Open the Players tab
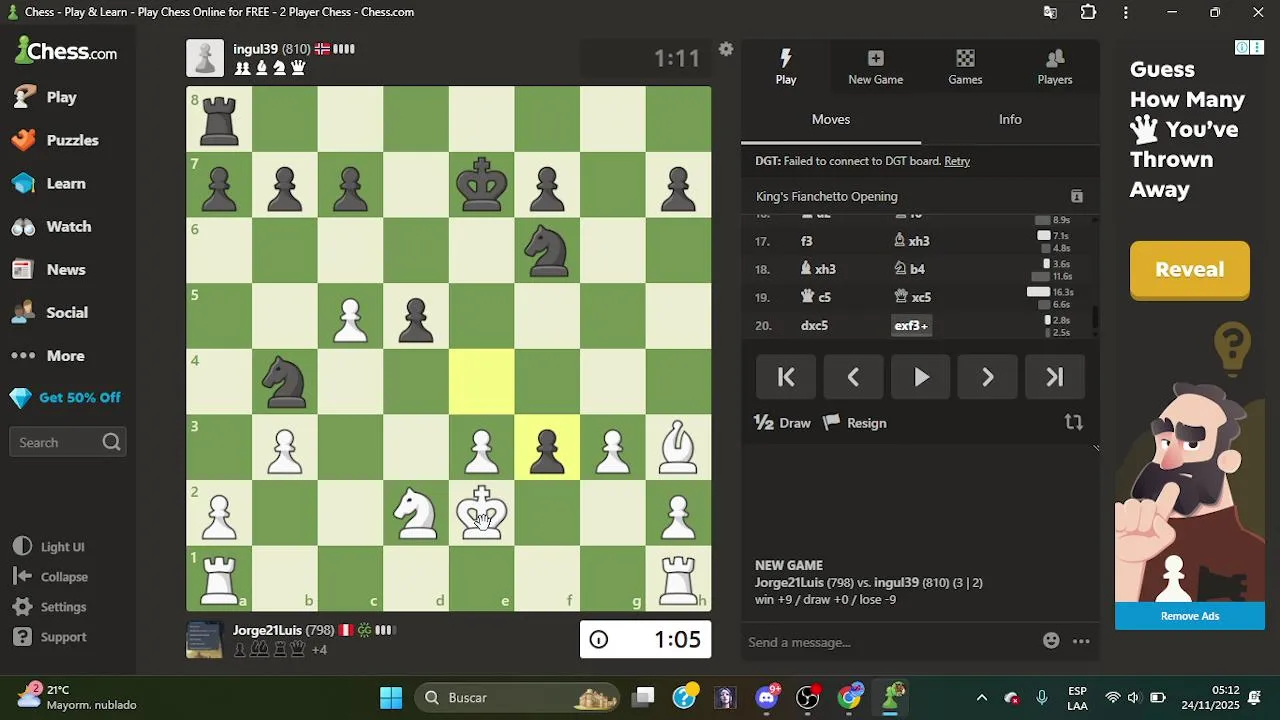Viewport: 1280px width, 720px height. (1054, 67)
